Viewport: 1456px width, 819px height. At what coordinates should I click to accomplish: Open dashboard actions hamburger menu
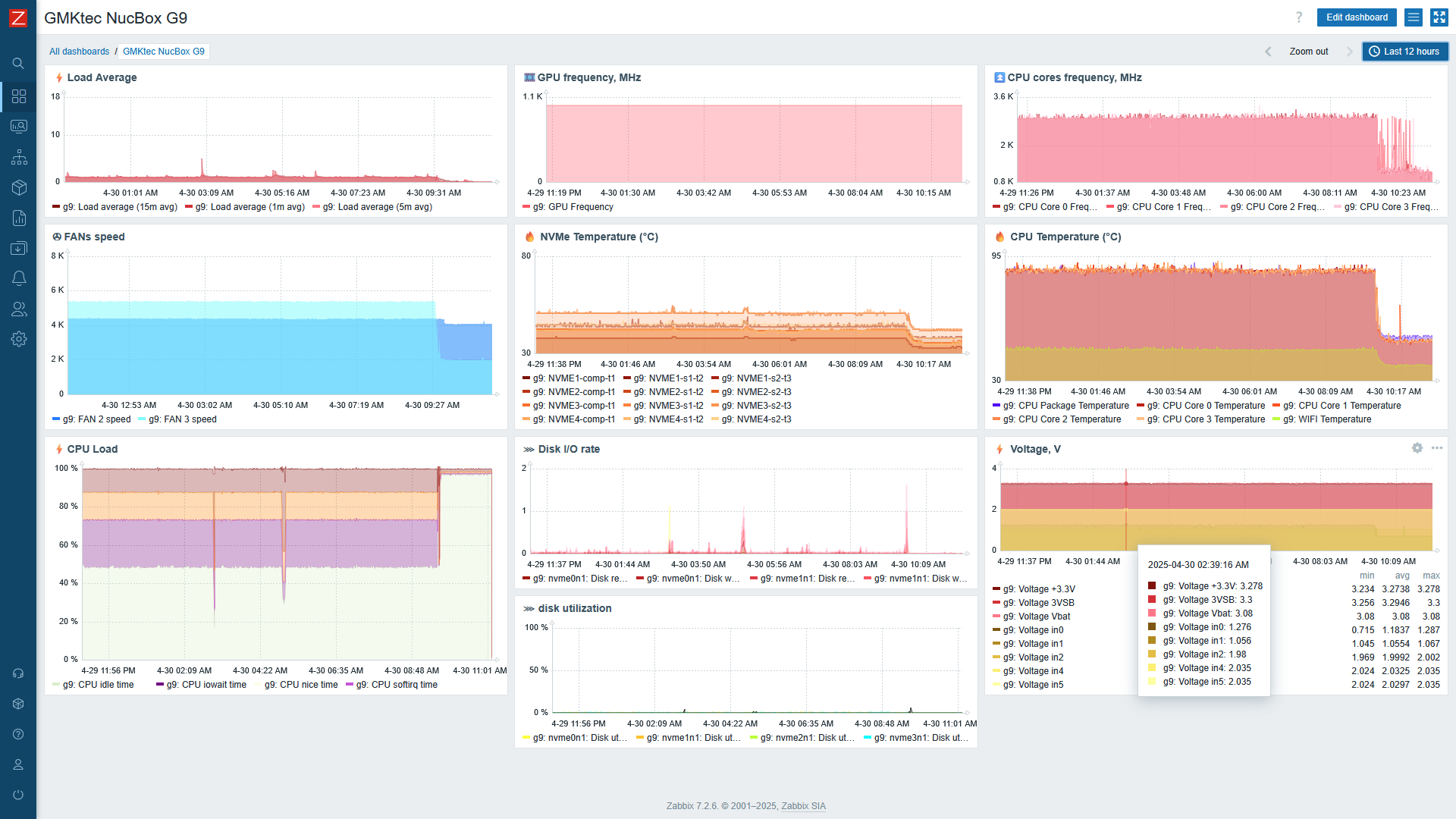1413,17
